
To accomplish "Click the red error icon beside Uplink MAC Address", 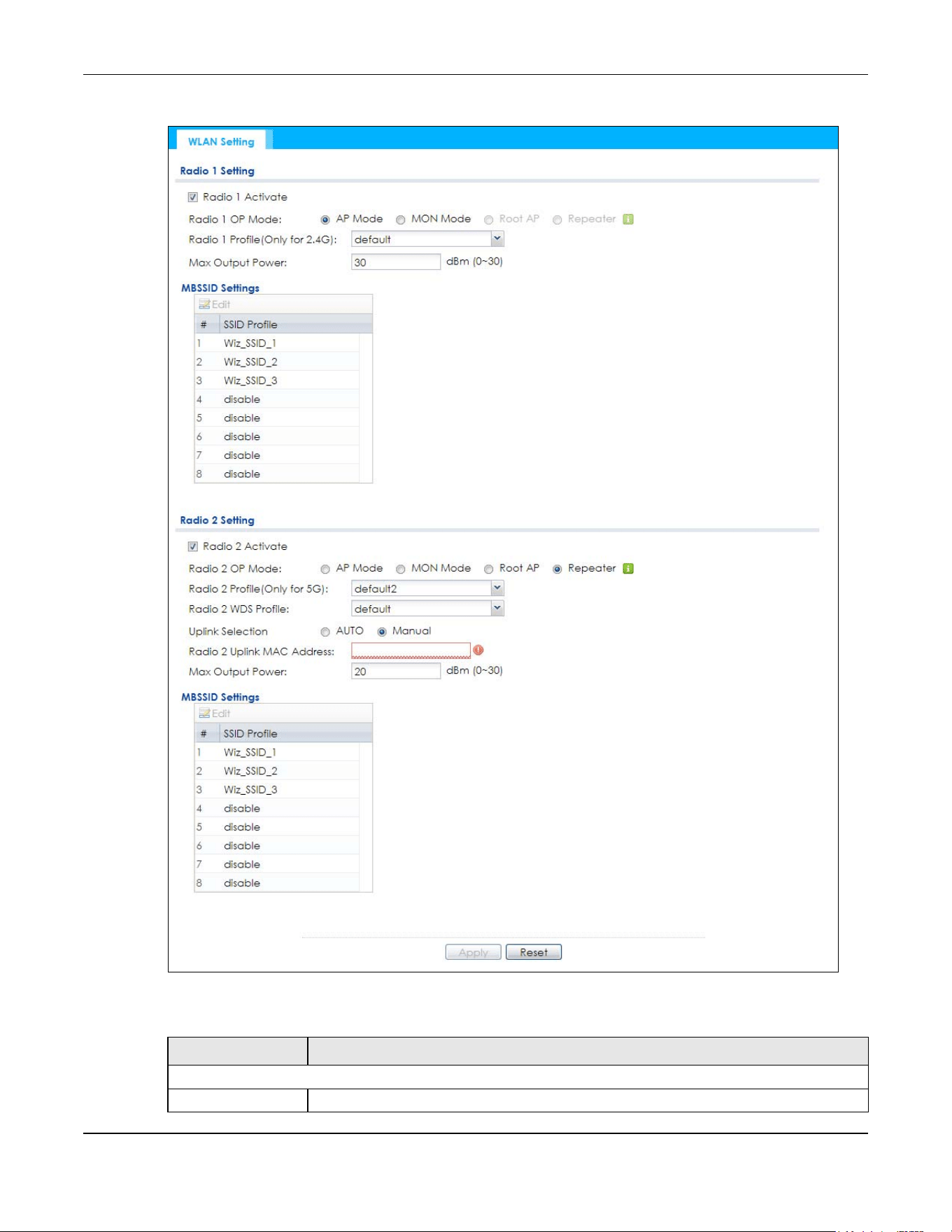I will point(478,651).
